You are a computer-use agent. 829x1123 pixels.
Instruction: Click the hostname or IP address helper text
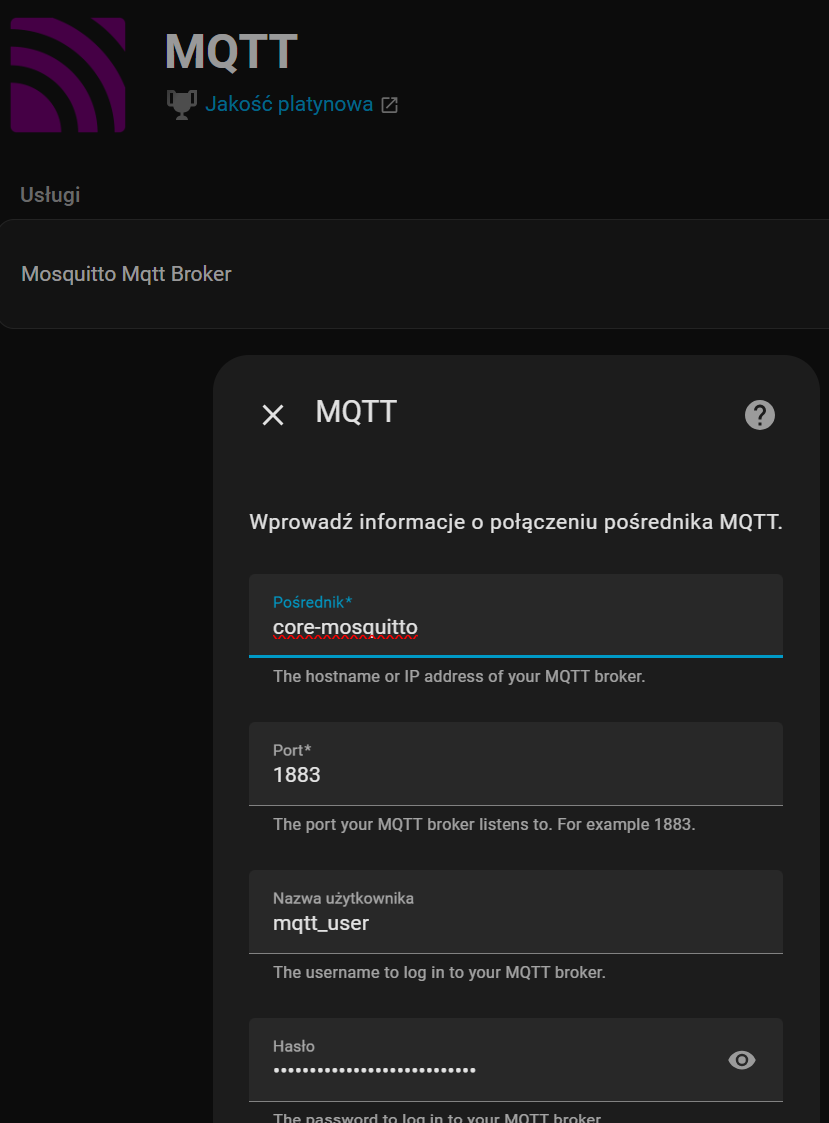click(459, 677)
